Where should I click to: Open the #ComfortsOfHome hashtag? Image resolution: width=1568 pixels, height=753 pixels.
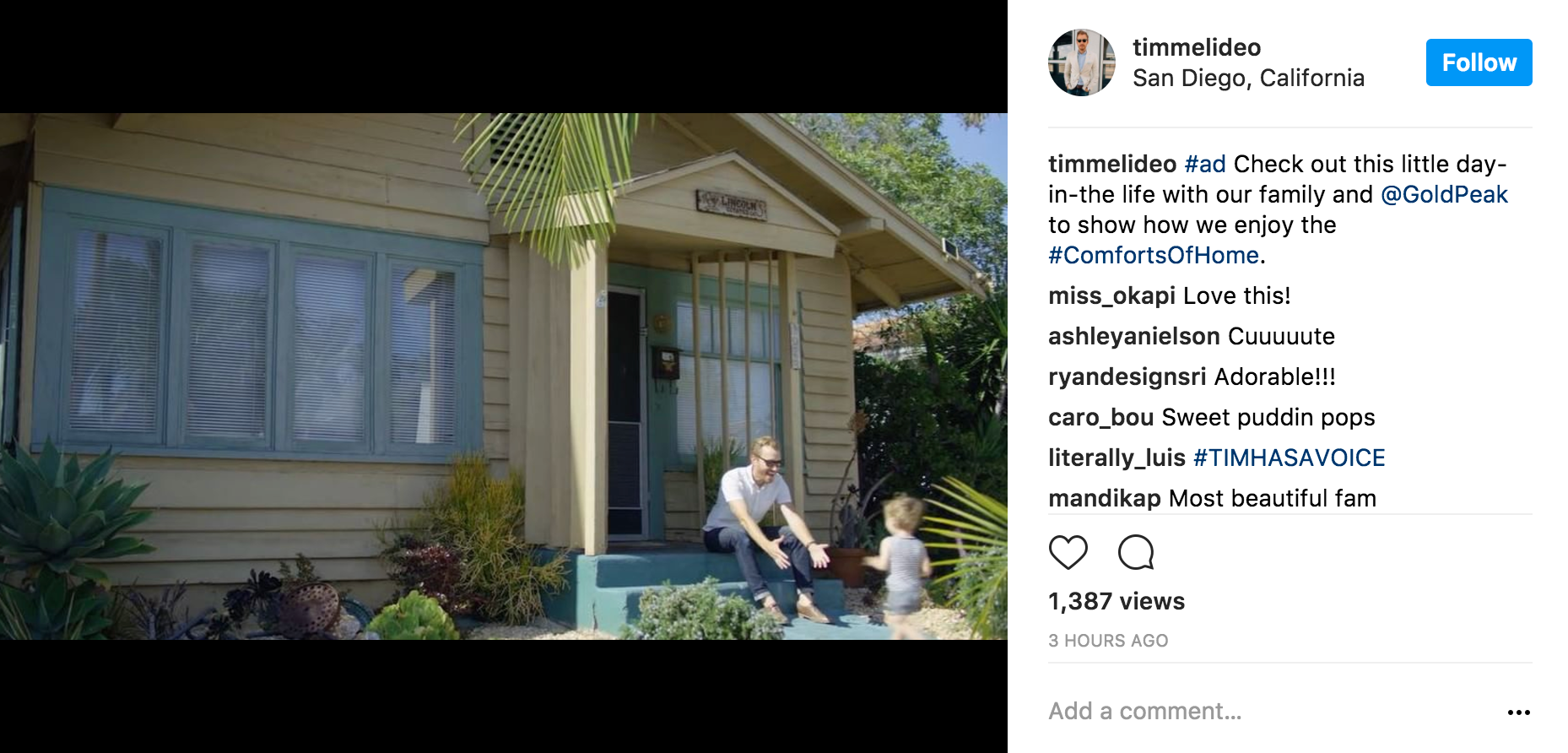[1154, 255]
